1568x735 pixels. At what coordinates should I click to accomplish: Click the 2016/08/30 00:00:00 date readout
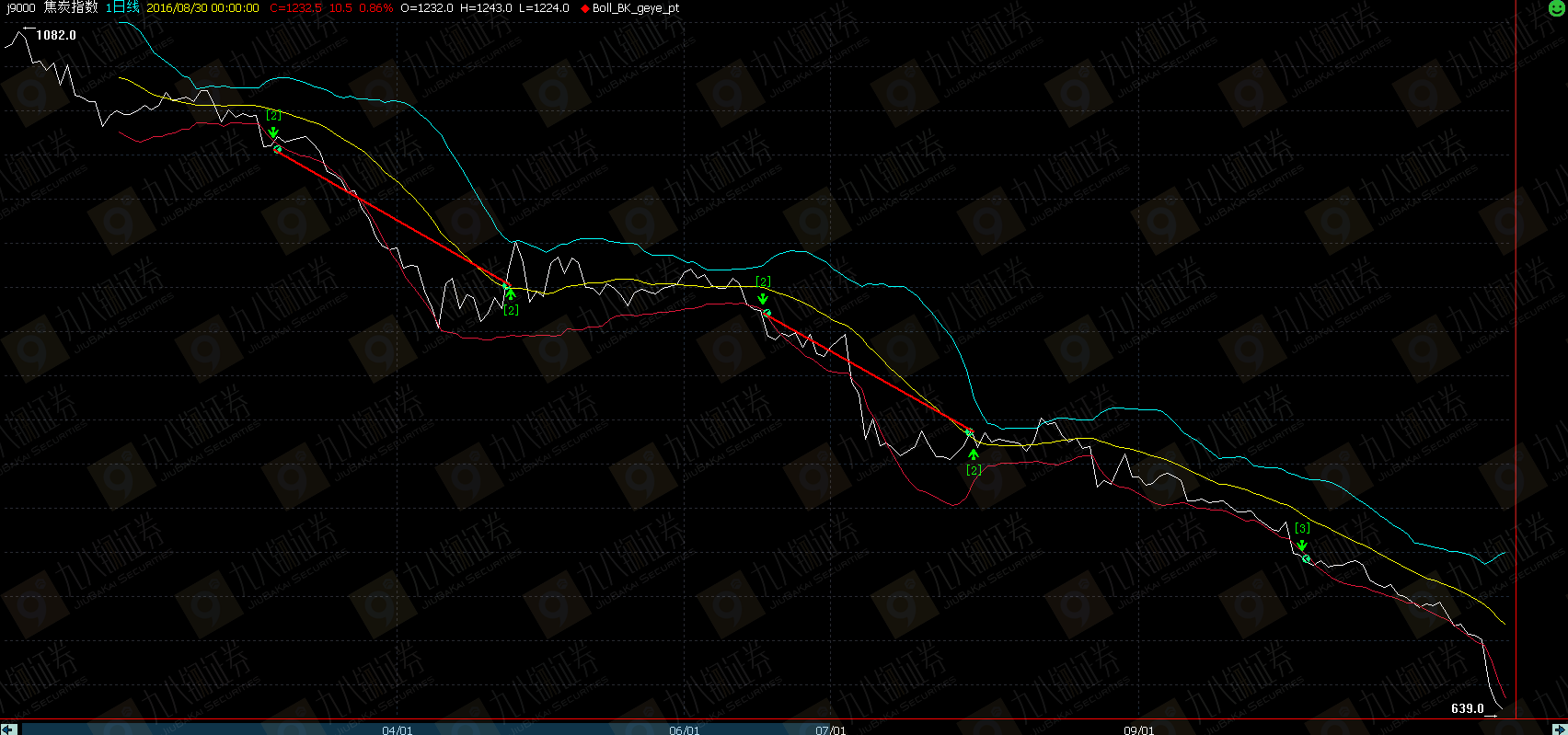[x=202, y=8]
